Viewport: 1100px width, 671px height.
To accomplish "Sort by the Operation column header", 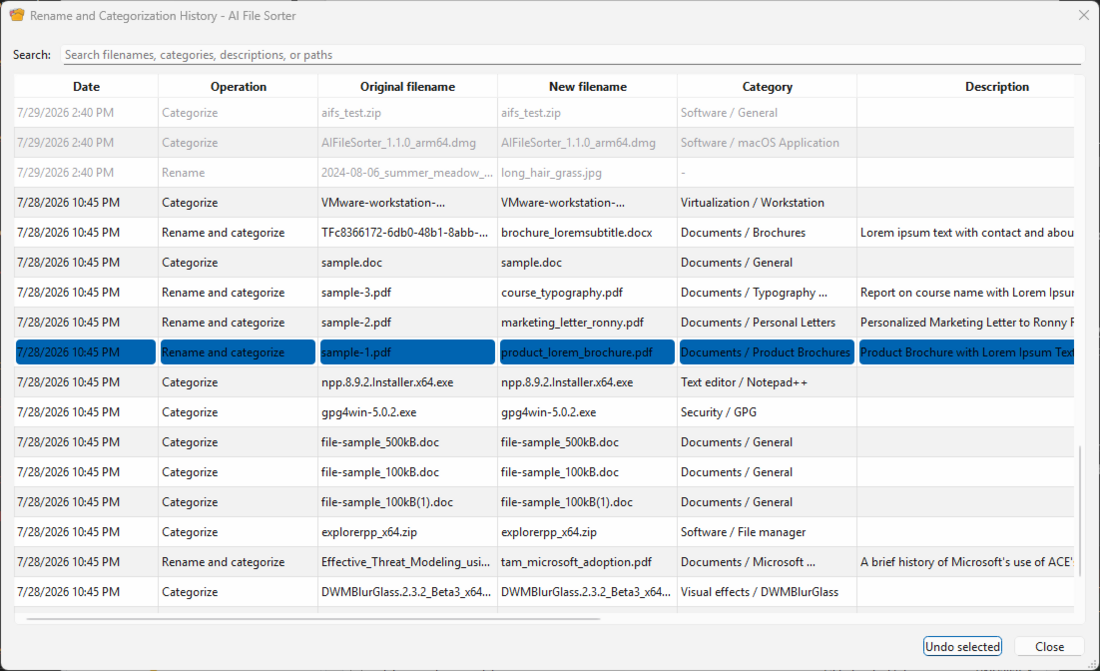I will coord(238,86).
